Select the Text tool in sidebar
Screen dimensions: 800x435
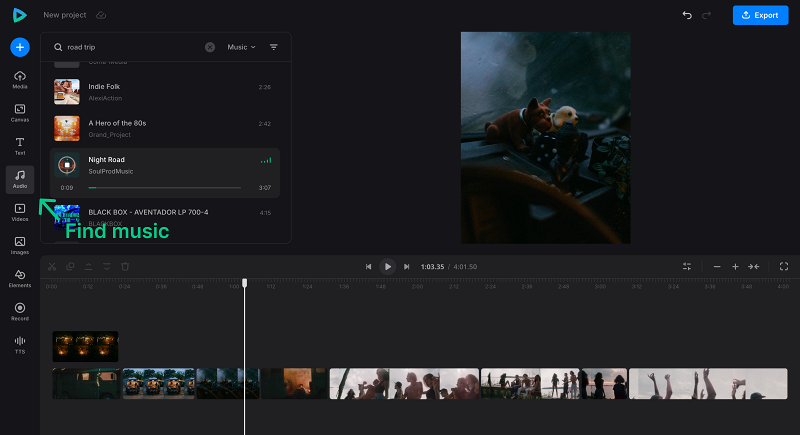pos(20,146)
